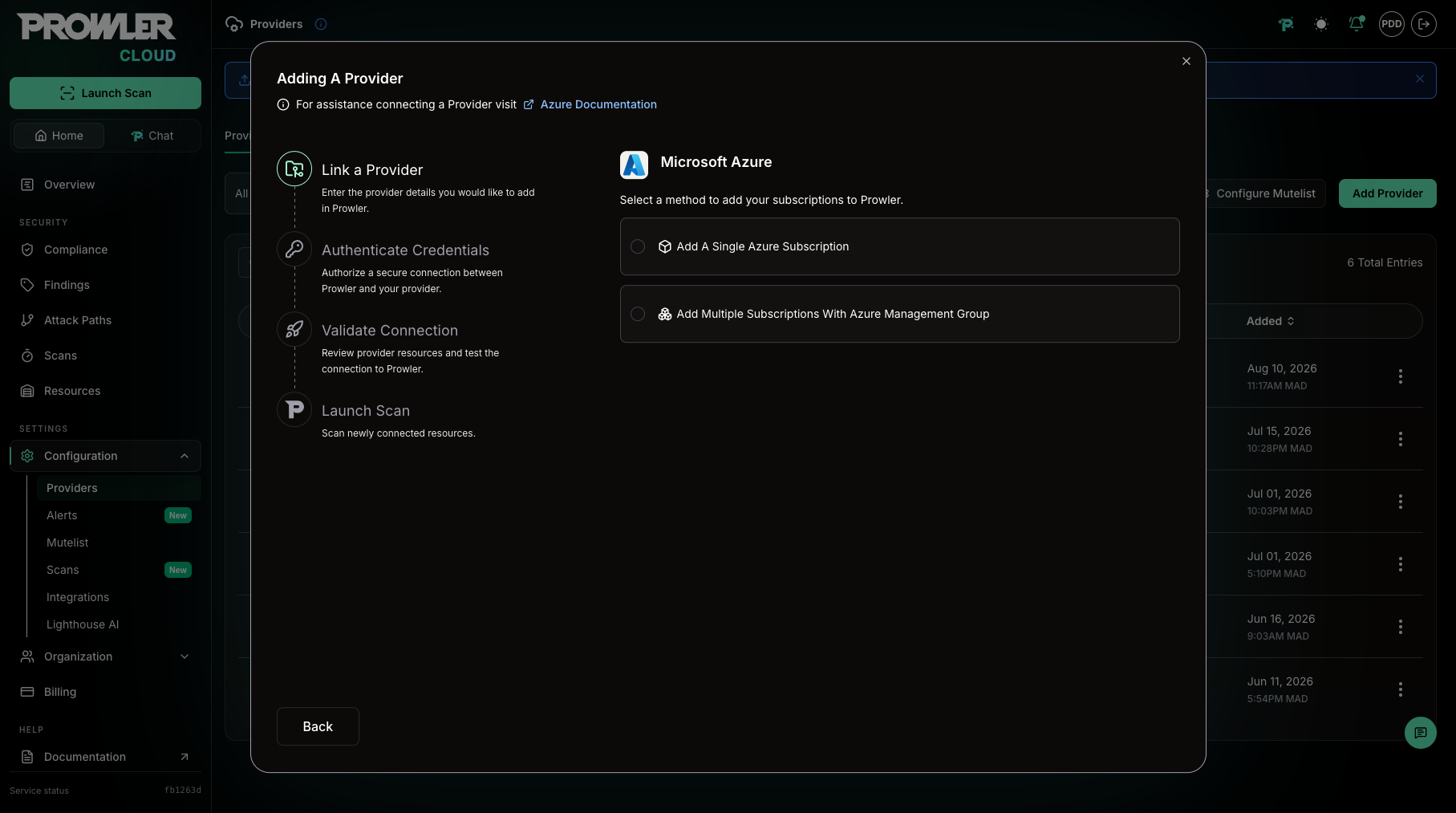
Task: Open the Findings page
Action: [x=105, y=285]
